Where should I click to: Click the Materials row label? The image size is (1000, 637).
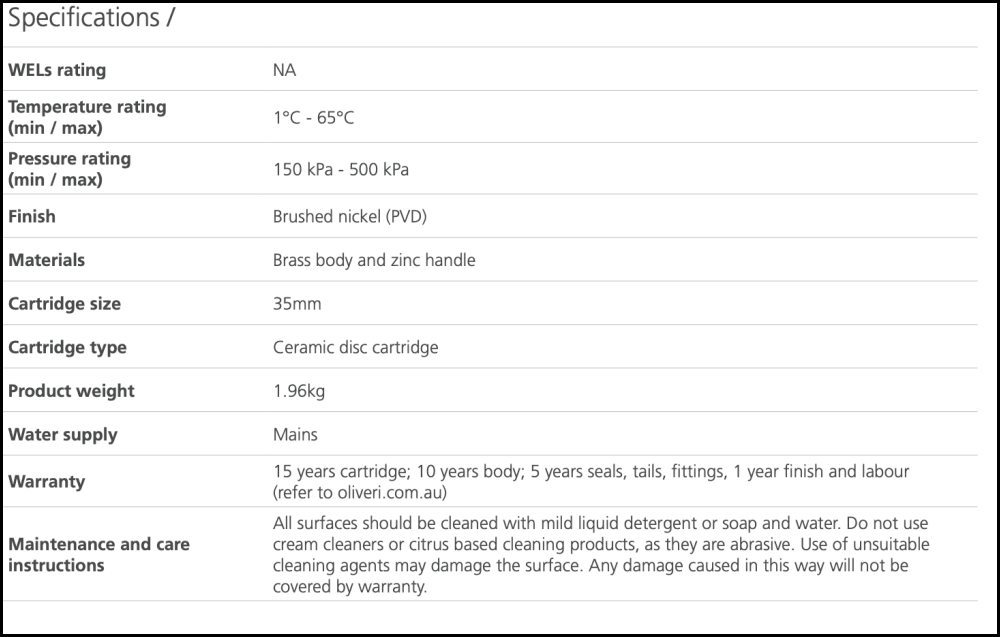47,260
